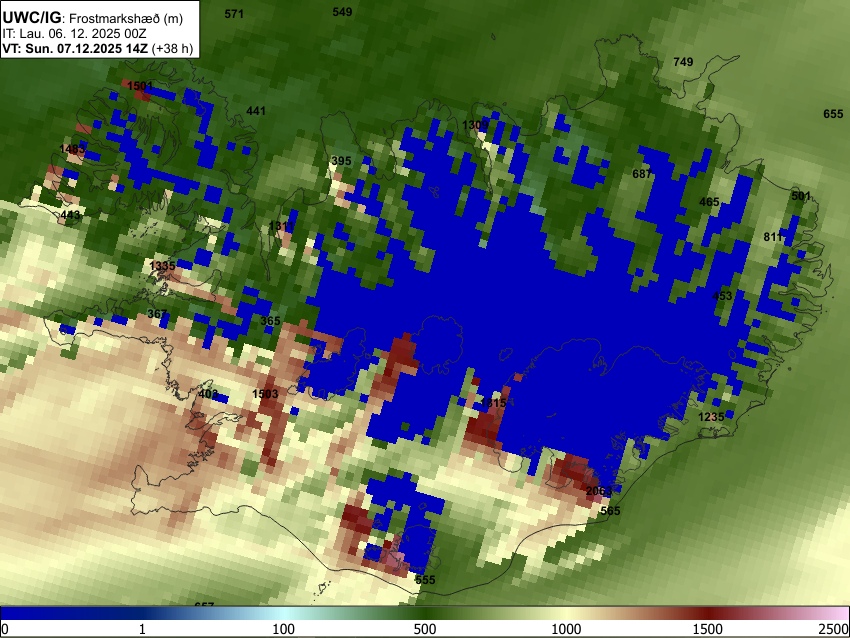Click the 1 label on the color scale

click(x=142, y=629)
